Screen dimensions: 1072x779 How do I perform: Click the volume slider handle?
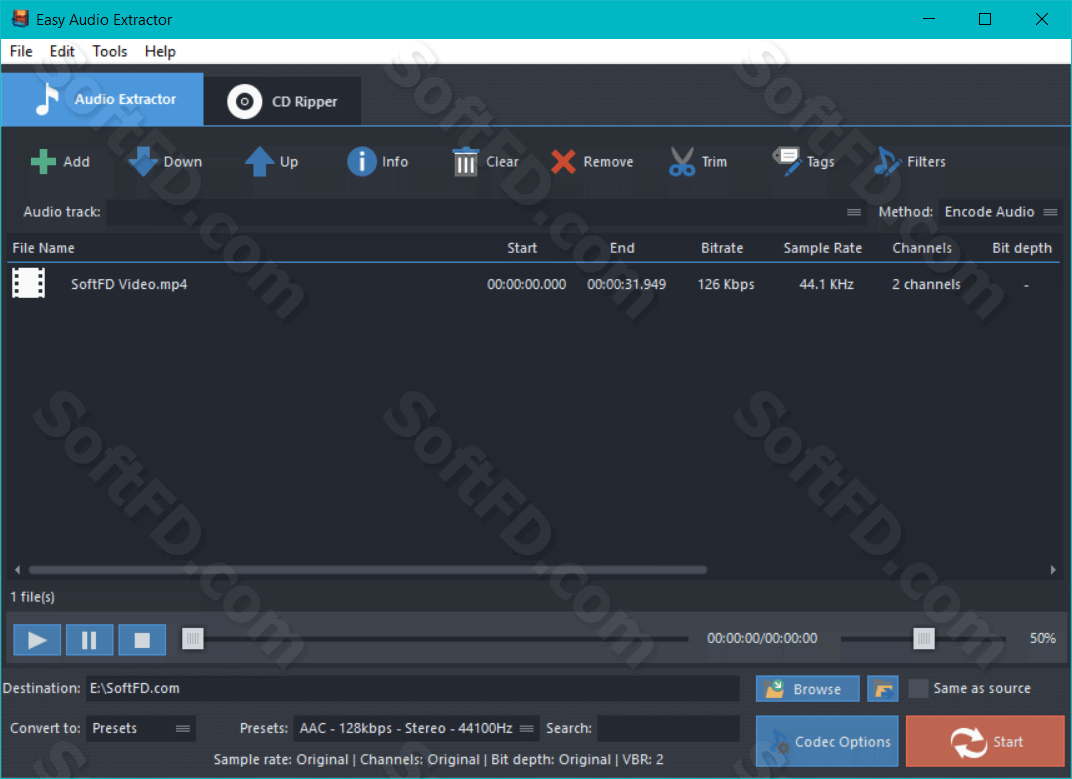[x=924, y=639]
